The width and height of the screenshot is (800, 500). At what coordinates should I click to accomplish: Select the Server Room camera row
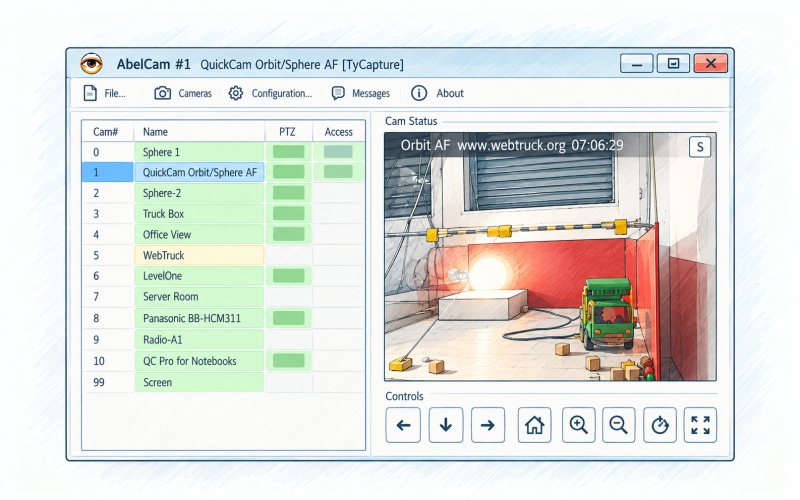223,297
